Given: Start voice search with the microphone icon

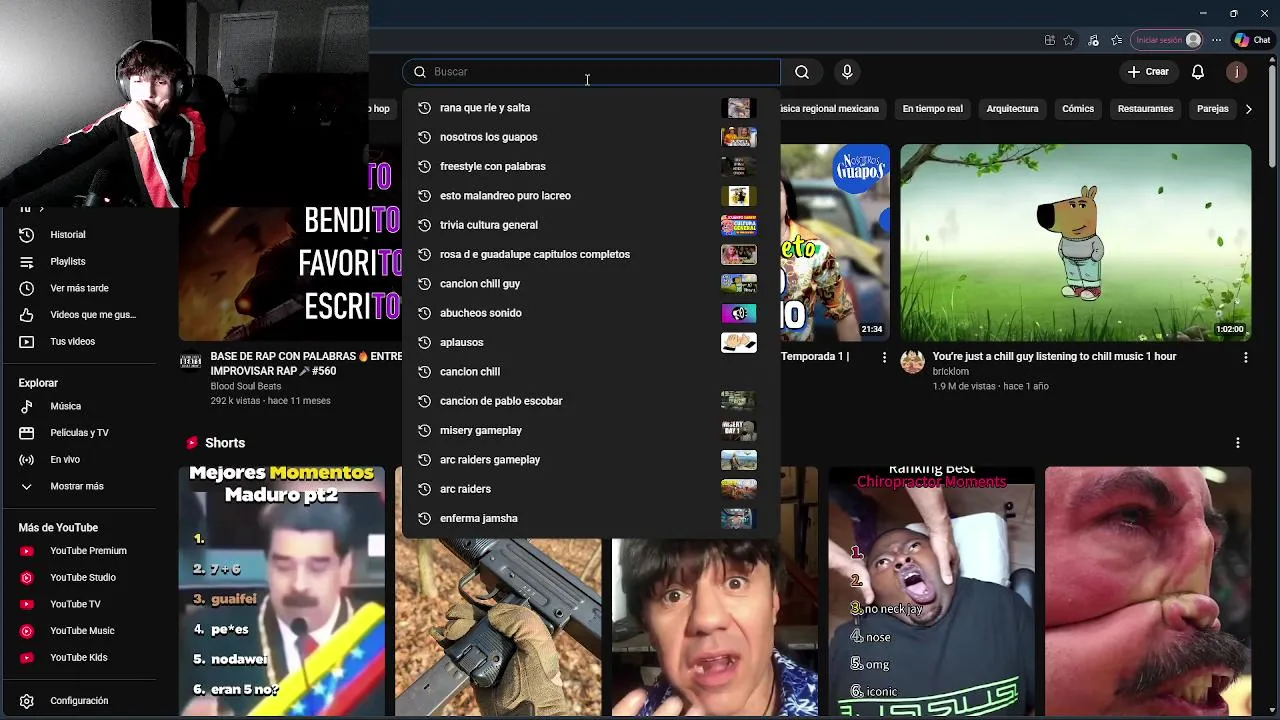Looking at the screenshot, I should 847,72.
